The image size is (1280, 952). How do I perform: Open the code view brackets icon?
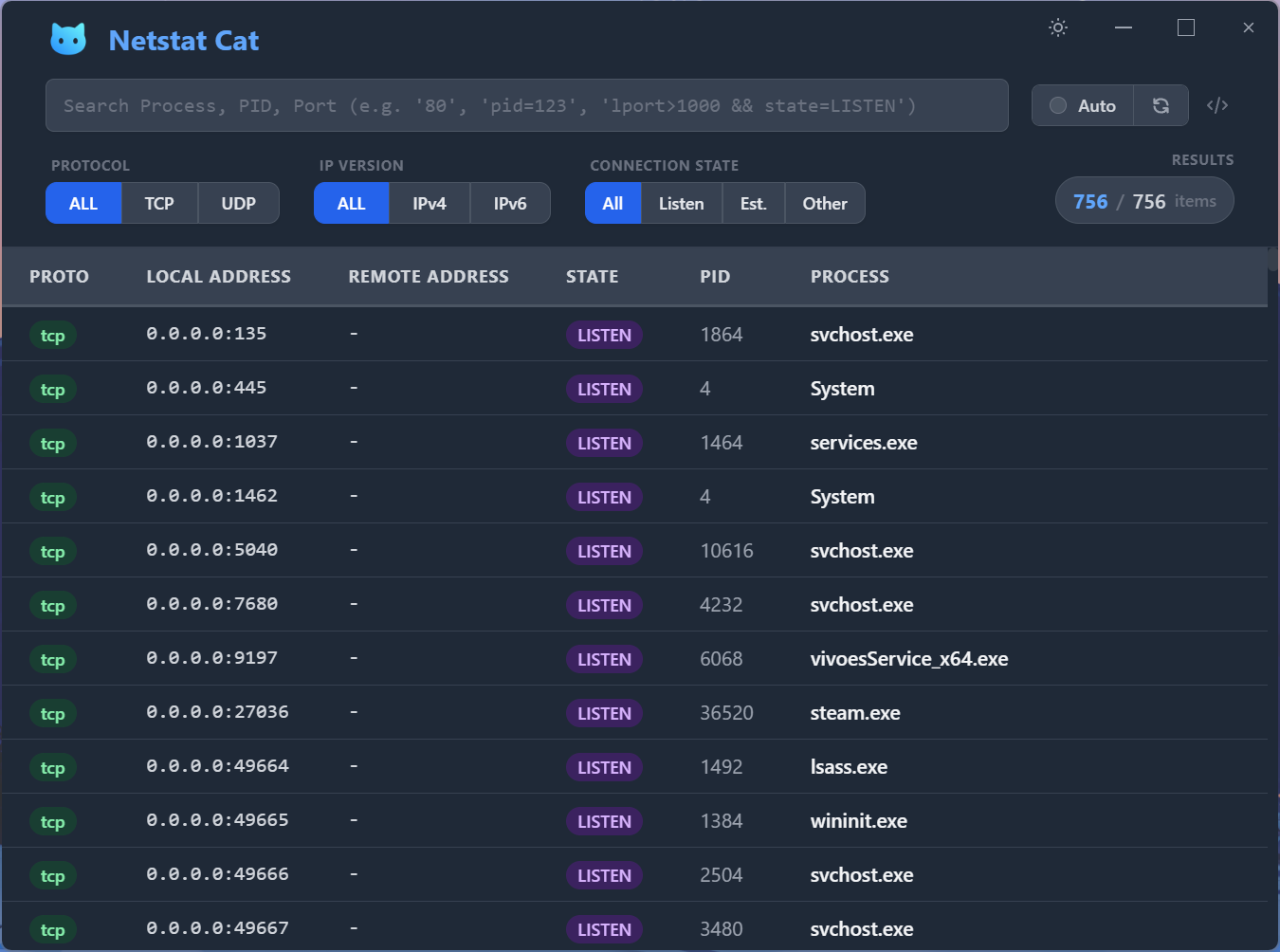click(x=1217, y=105)
